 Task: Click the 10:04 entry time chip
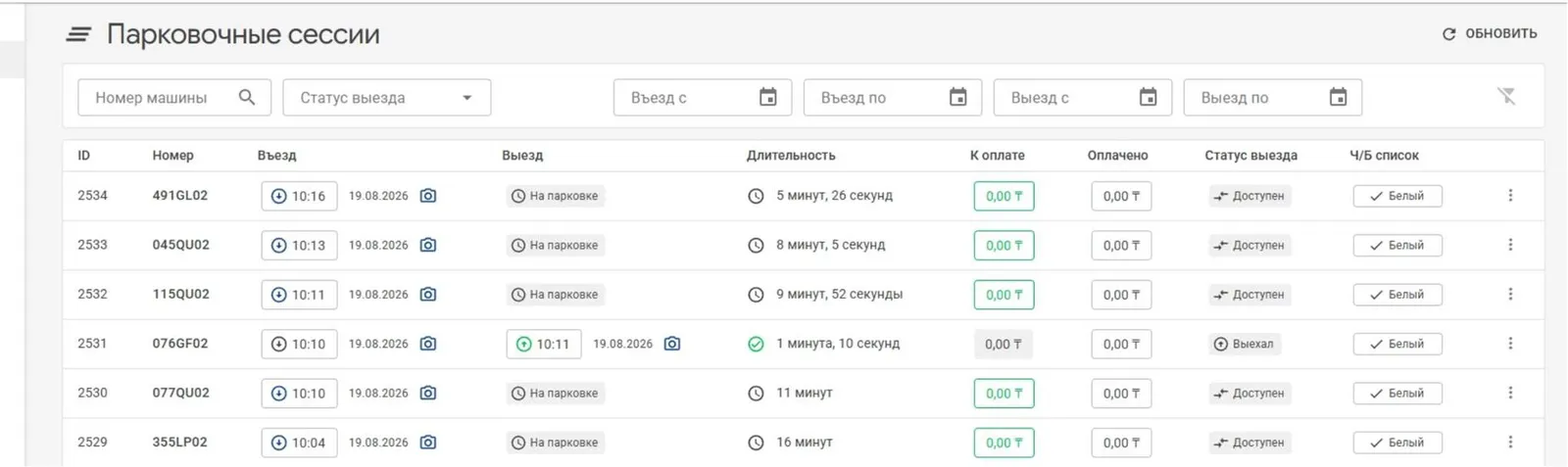pos(299,443)
